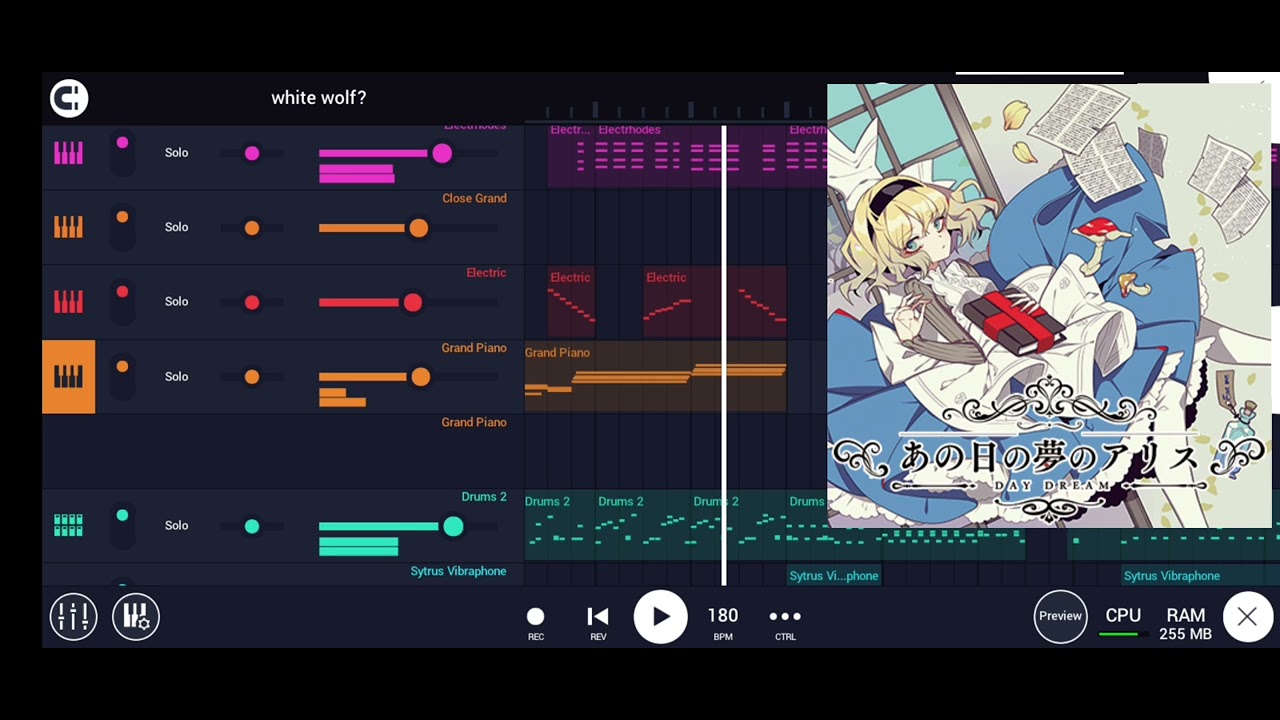Click the Close Grand track name
The height and width of the screenshot is (720, 1280).
pos(474,198)
